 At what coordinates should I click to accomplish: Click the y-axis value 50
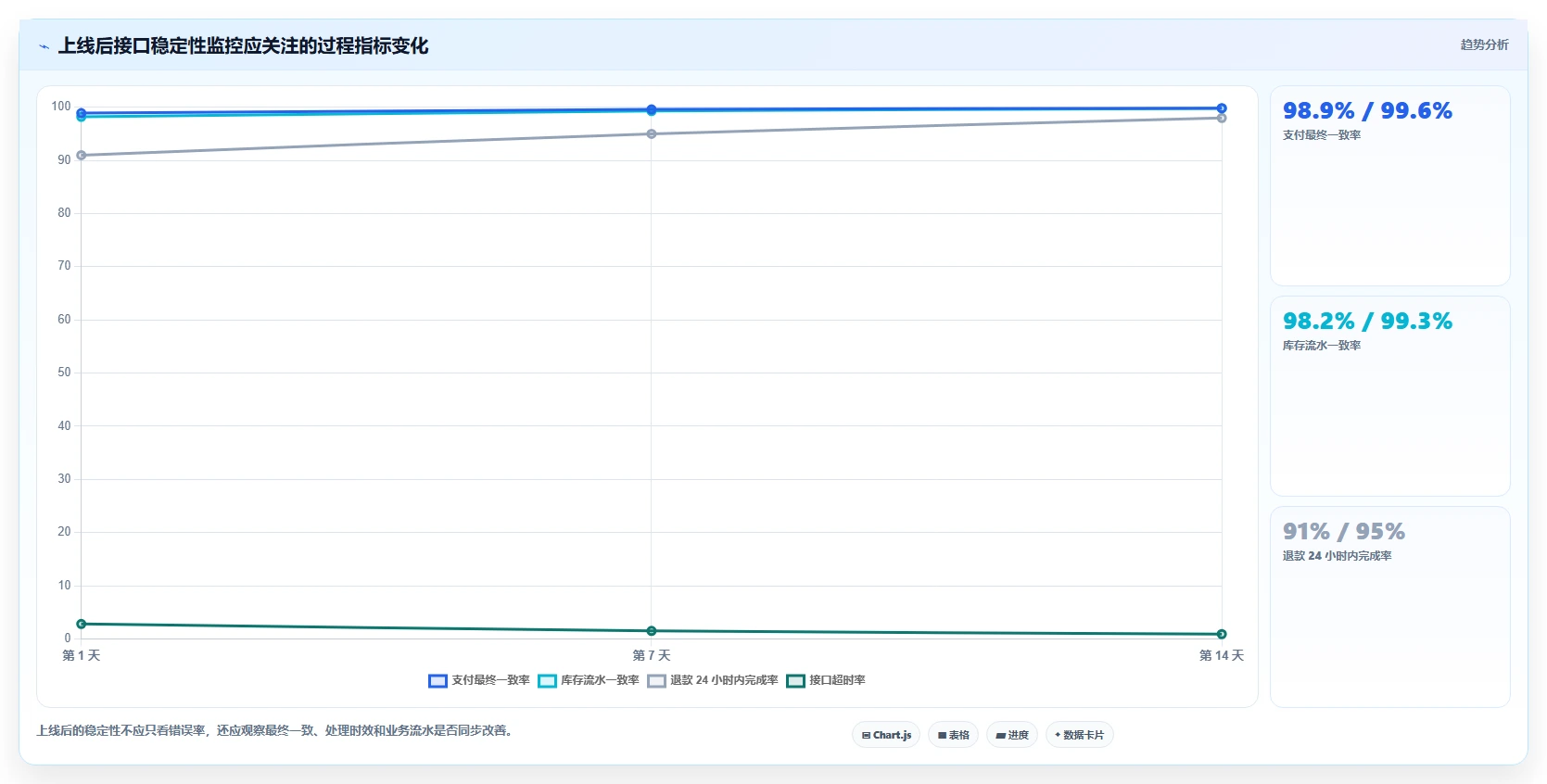64,373
